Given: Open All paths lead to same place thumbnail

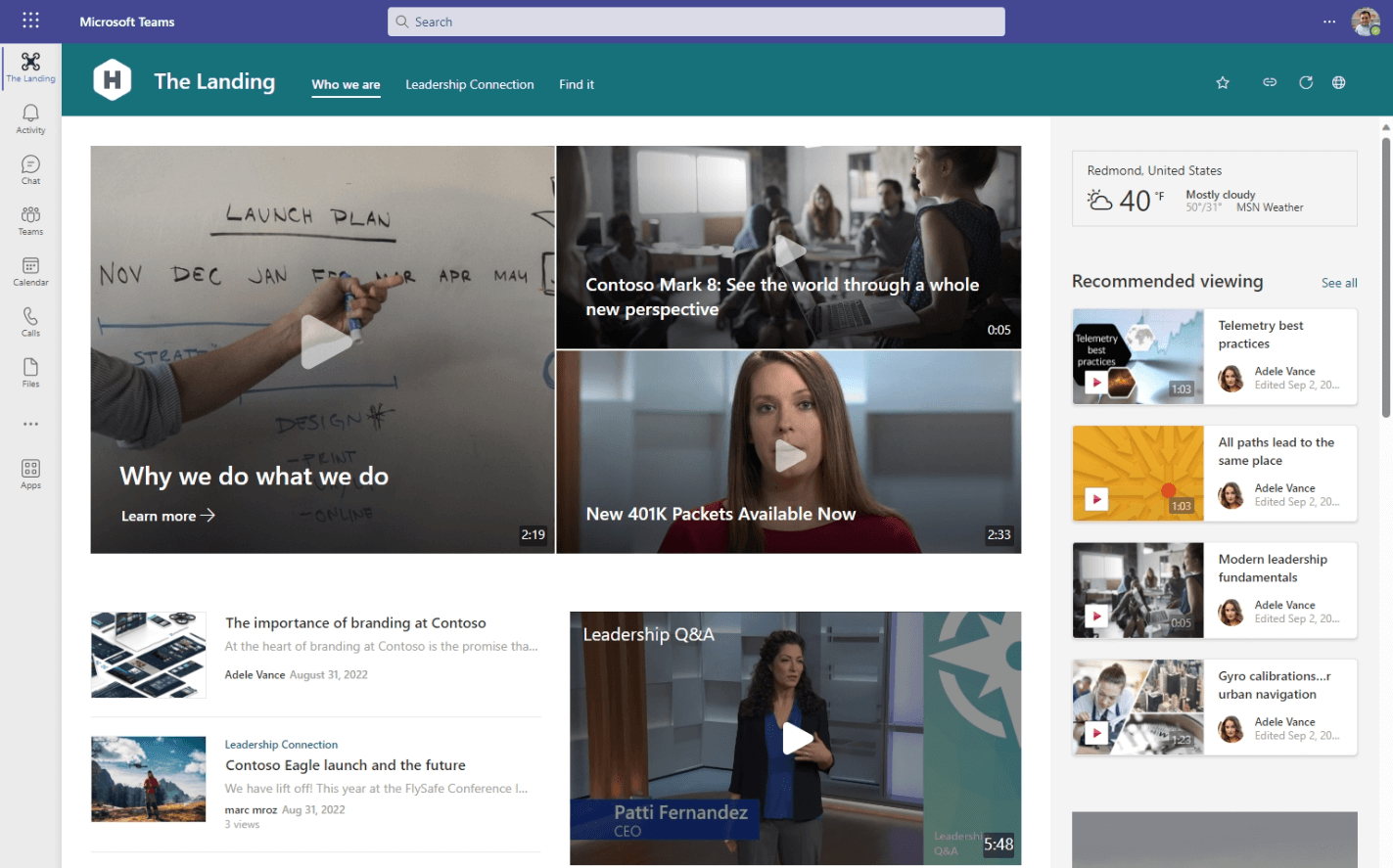Looking at the screenshot, I should [1138, 474].
